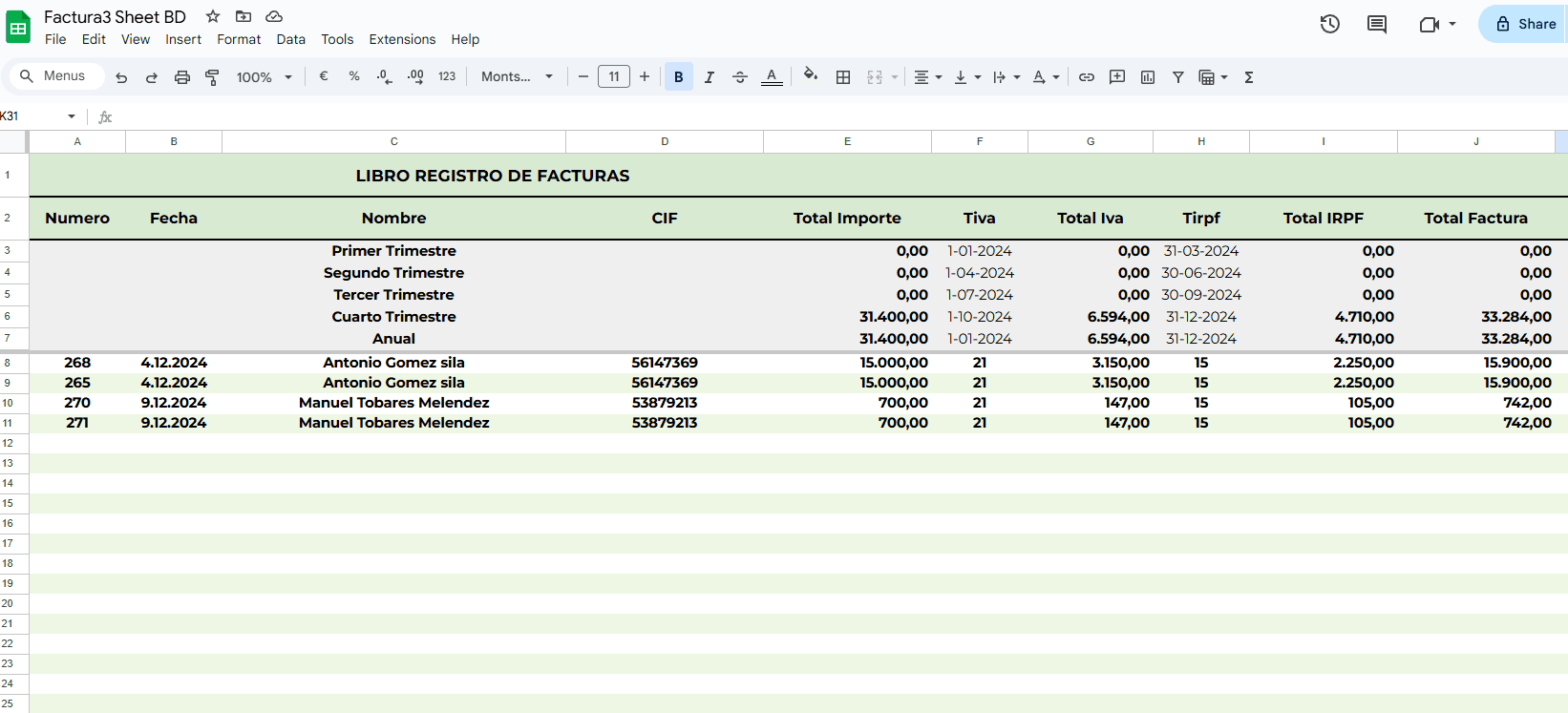Viewport: 1568px width, 713px height.
Task: Open the File menu
Action: click(55, 39)
